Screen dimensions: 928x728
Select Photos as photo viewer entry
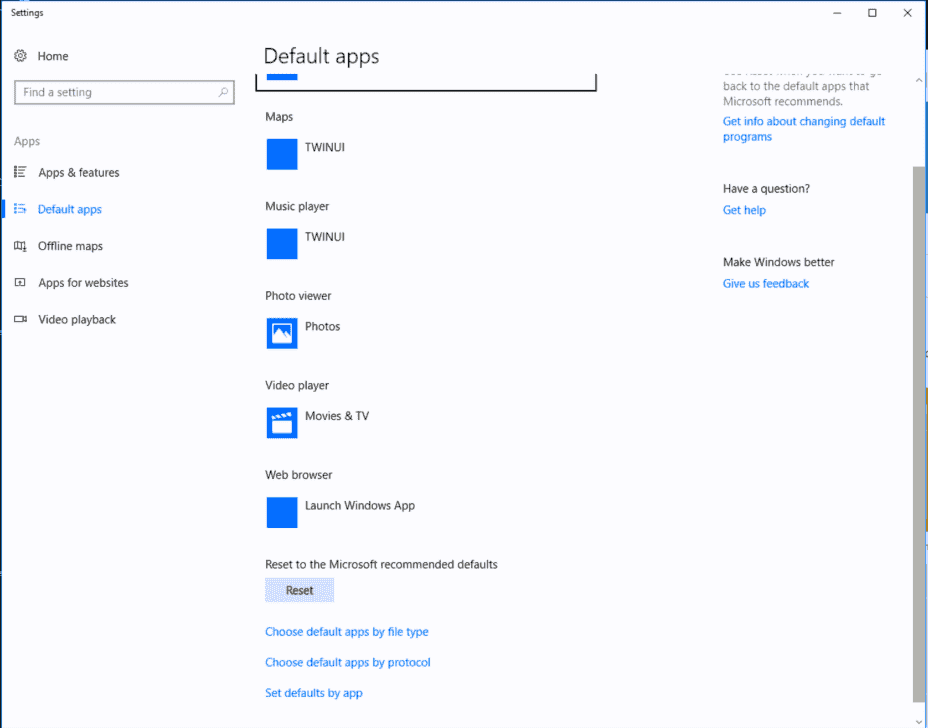click(x=323, y=326)
